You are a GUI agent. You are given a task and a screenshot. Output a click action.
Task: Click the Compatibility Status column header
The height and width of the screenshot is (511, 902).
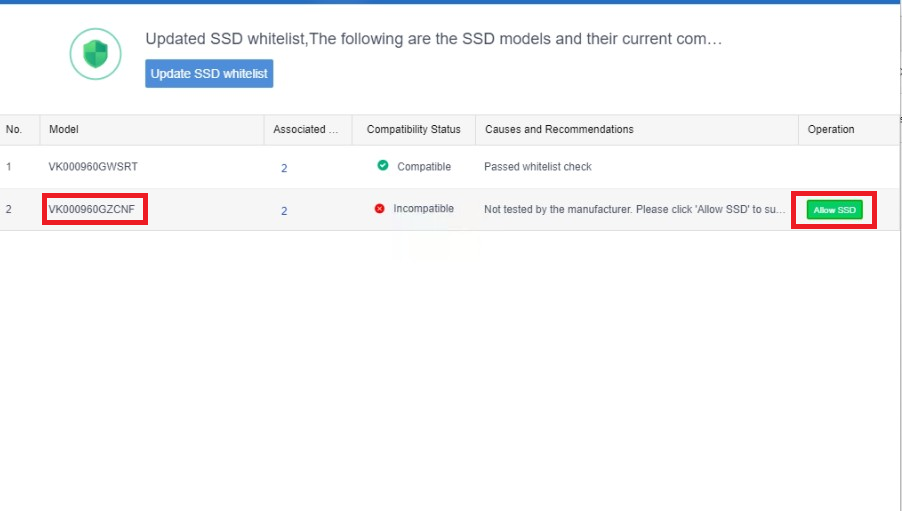(x=413, y=129)
